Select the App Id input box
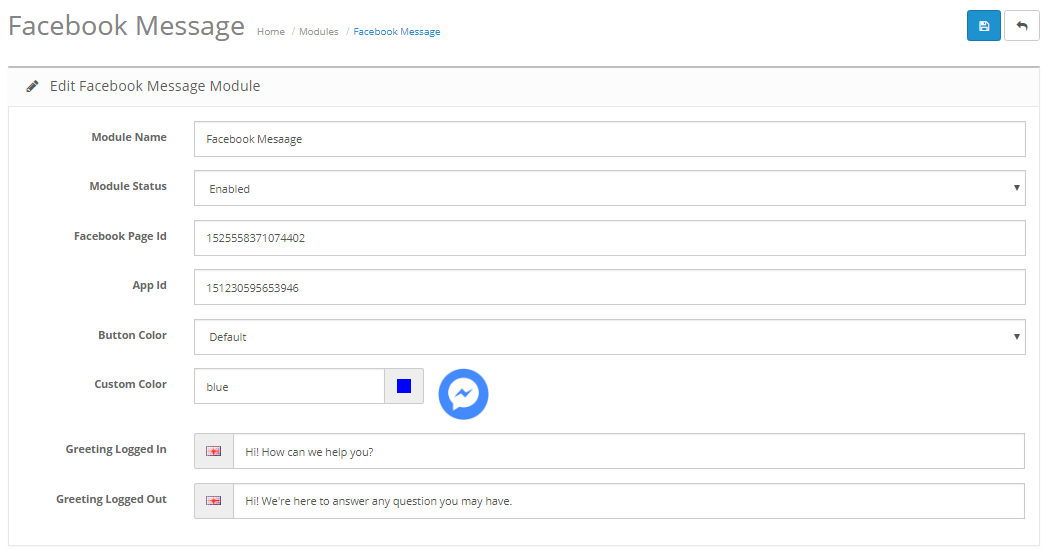Screen dimensions: 1057x549 [x=609, y=287]
